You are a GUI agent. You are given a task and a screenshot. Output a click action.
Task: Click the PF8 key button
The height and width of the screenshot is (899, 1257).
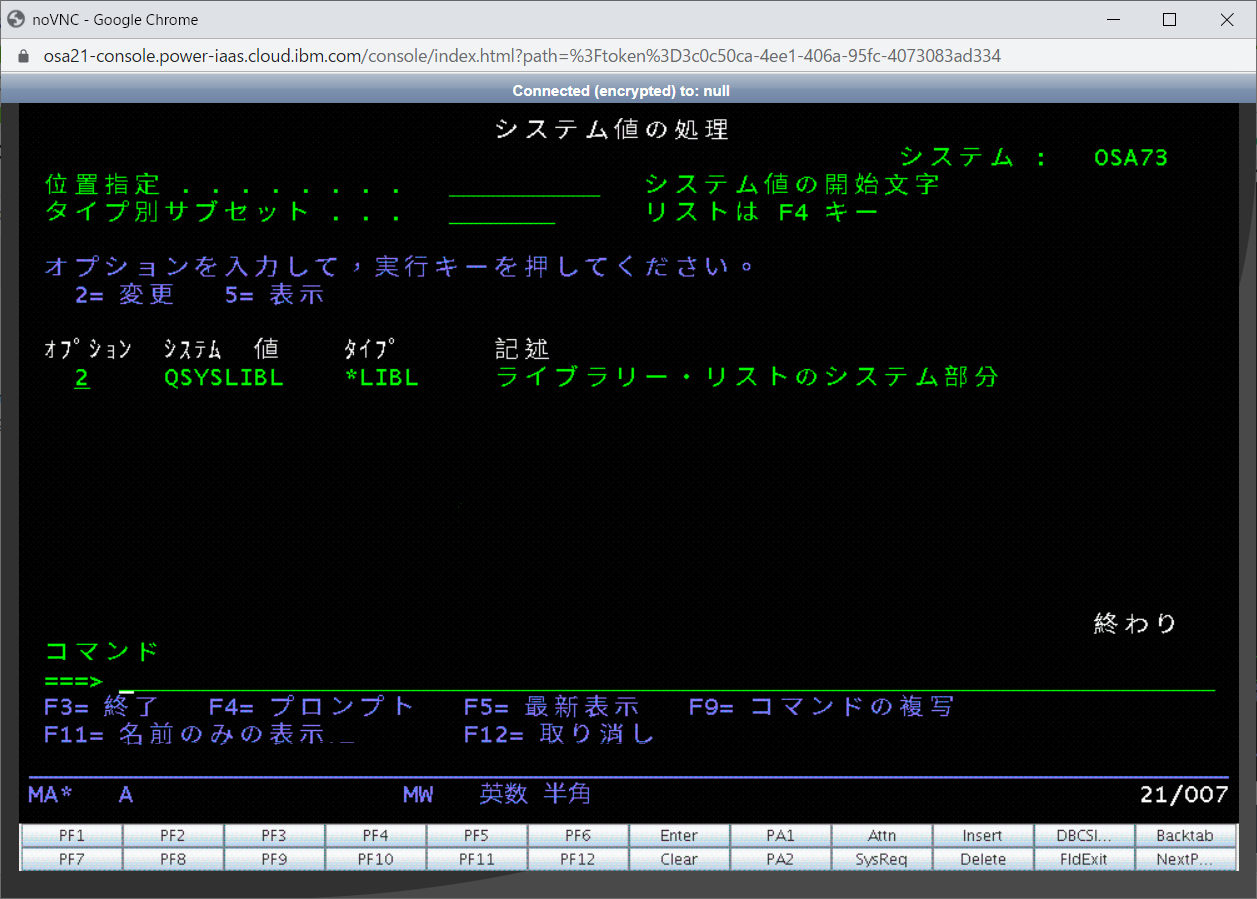pyautogui.click(x=173, y=859)
